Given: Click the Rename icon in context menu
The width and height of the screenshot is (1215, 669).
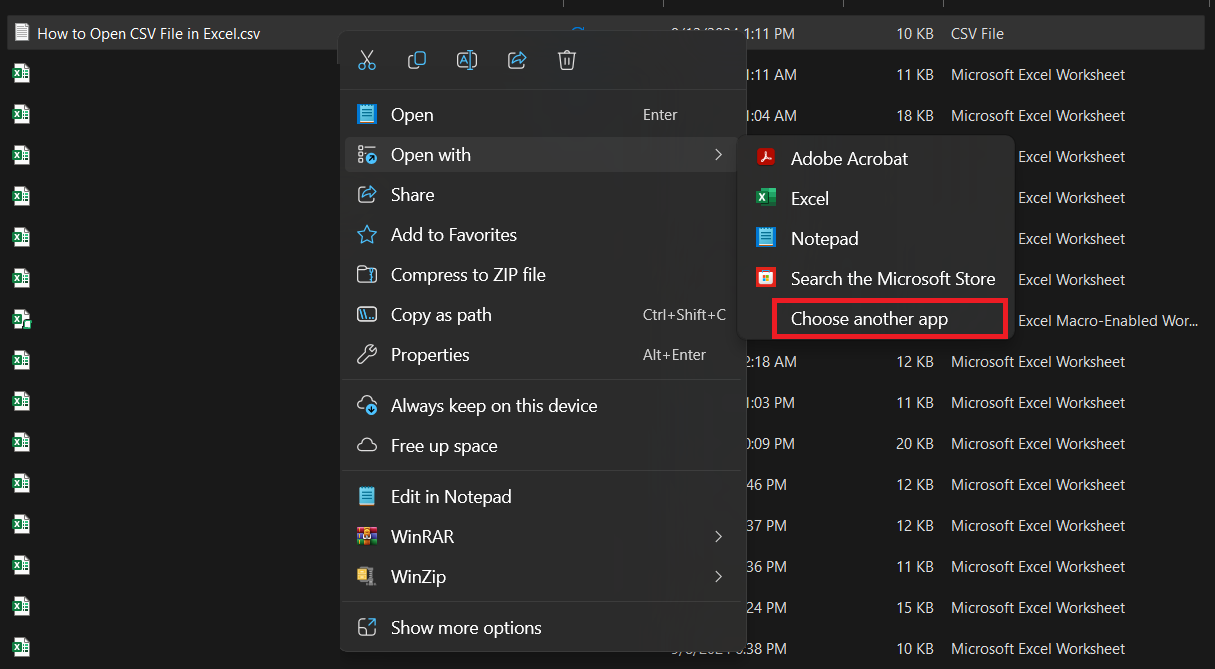Looking at the screenshot, I should click(467, 60).
